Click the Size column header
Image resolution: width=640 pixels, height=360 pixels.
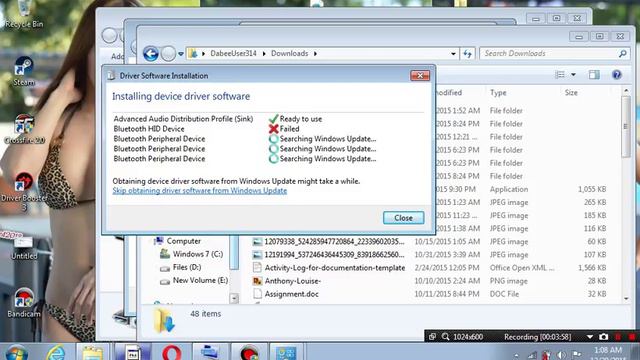click(571, 93)
